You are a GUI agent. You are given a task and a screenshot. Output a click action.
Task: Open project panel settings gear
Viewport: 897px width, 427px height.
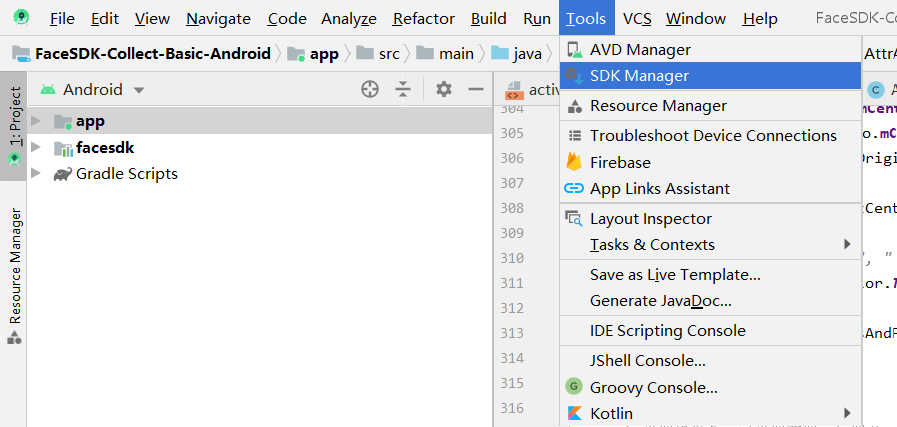click(443, 89)
